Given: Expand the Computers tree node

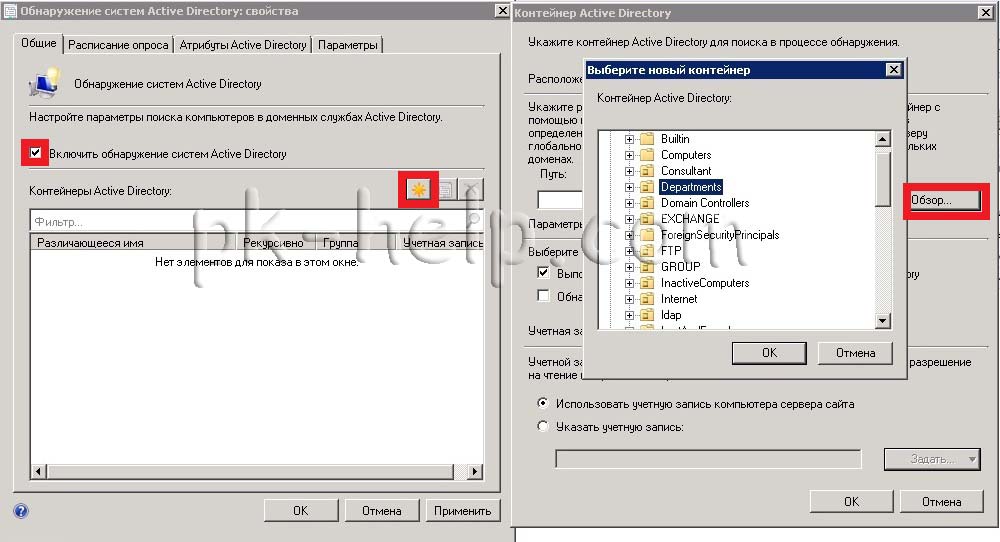Looking at the screenshot, I should click(629, 155).
